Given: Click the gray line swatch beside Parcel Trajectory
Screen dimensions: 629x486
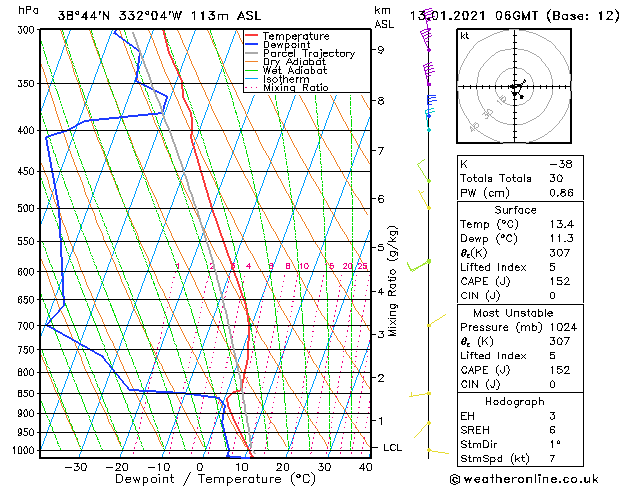Looking at the screenshot, I should [251, 53].
